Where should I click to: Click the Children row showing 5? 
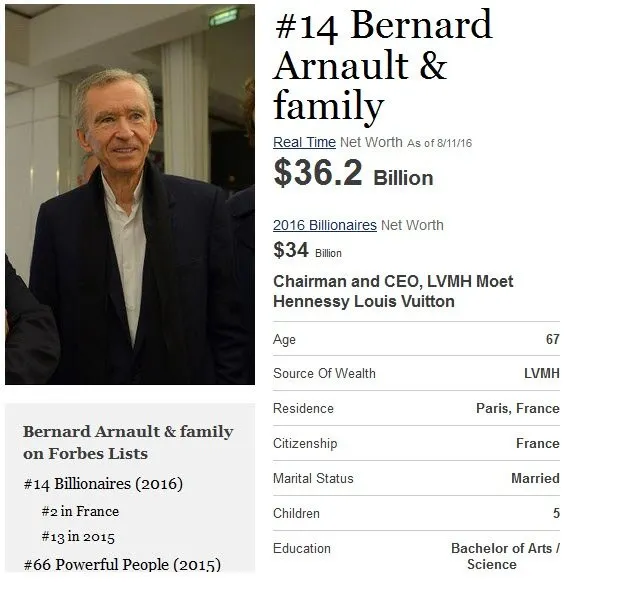pos(416,513)
